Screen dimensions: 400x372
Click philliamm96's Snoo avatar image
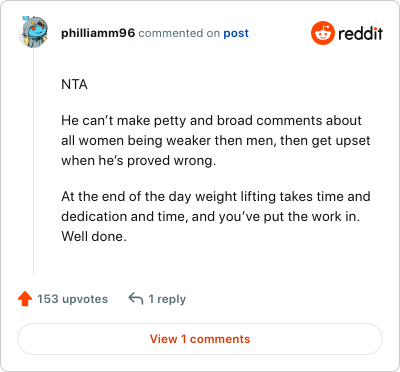[33, 32]
